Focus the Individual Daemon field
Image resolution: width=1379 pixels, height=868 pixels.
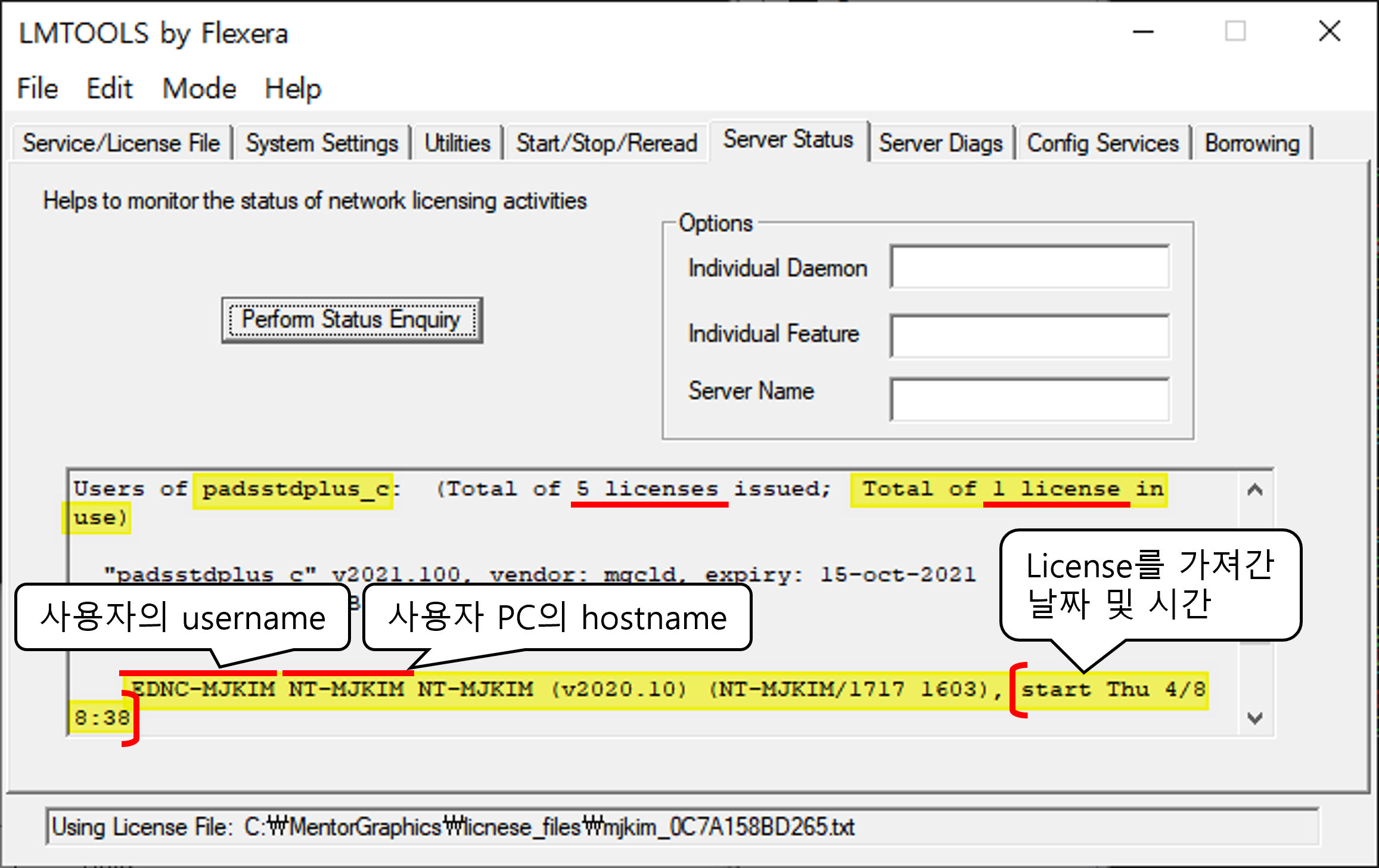[x=1029, y=267]
